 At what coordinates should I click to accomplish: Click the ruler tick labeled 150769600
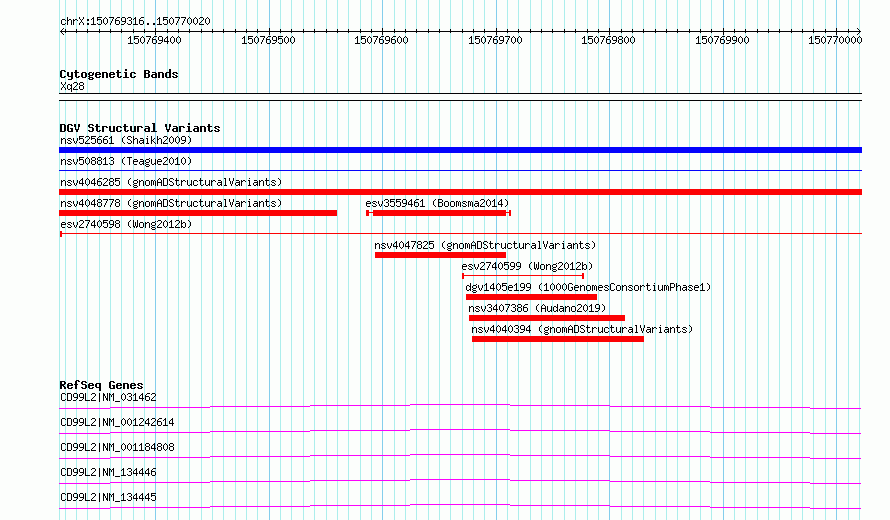coord(381,40)
